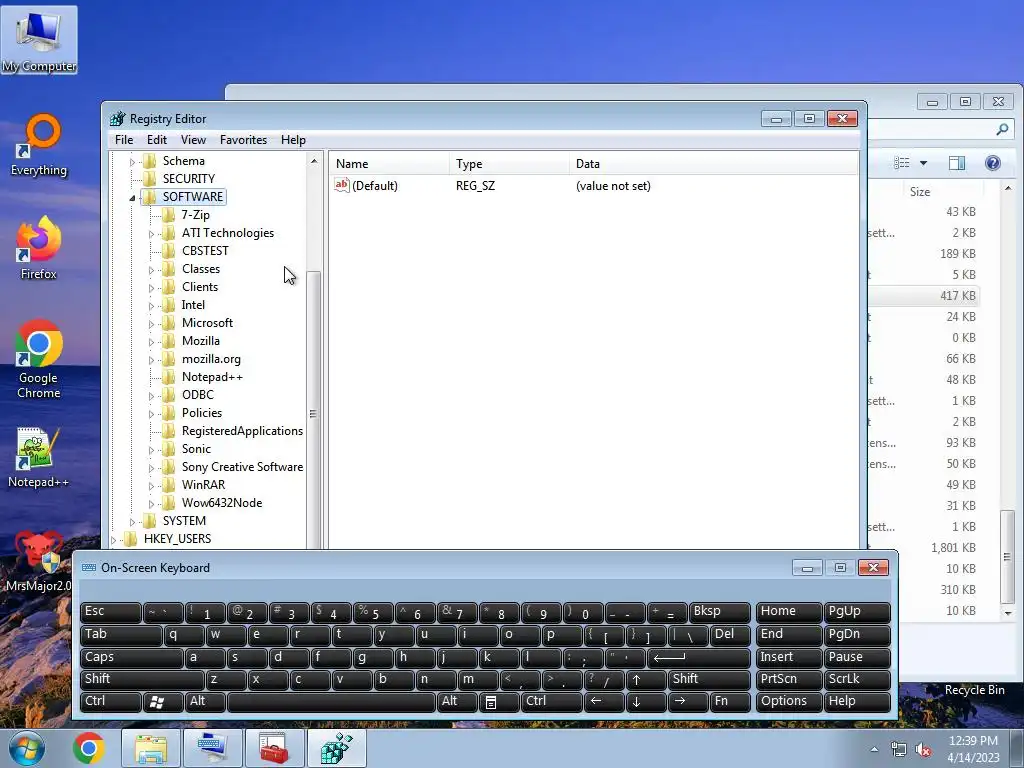1024x768 pixels.
Task: Expand the HKEY_USERS hive
Action: pos(114,539)
